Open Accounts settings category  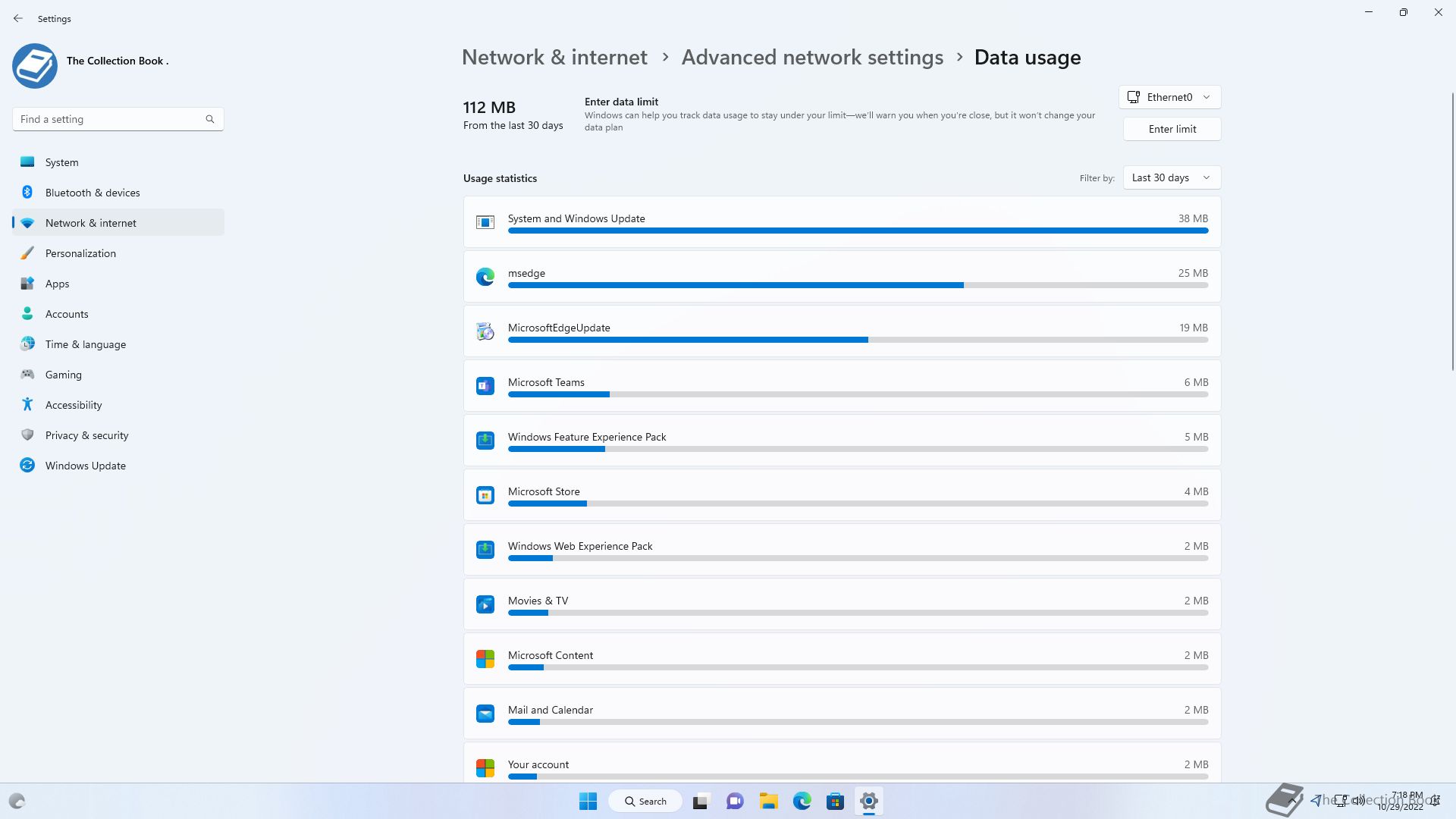click(x=118, y=314)
